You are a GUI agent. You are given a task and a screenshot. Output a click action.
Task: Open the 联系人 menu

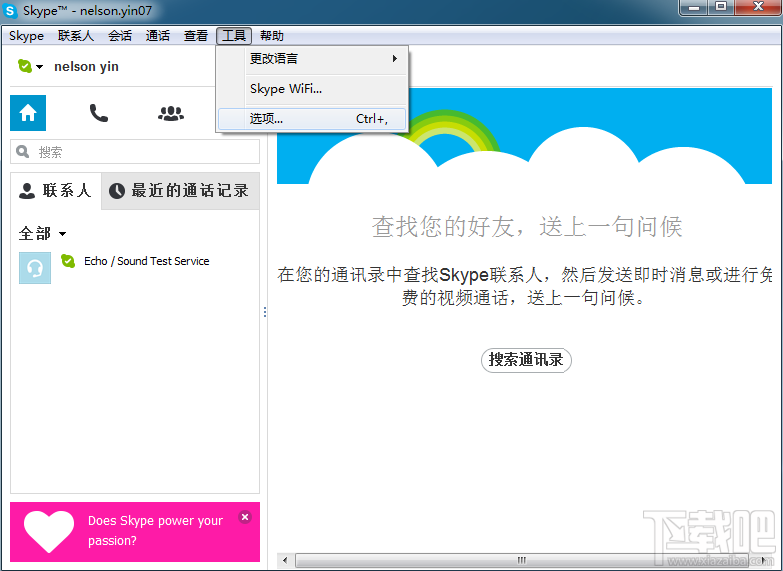[x=76, y=36]
